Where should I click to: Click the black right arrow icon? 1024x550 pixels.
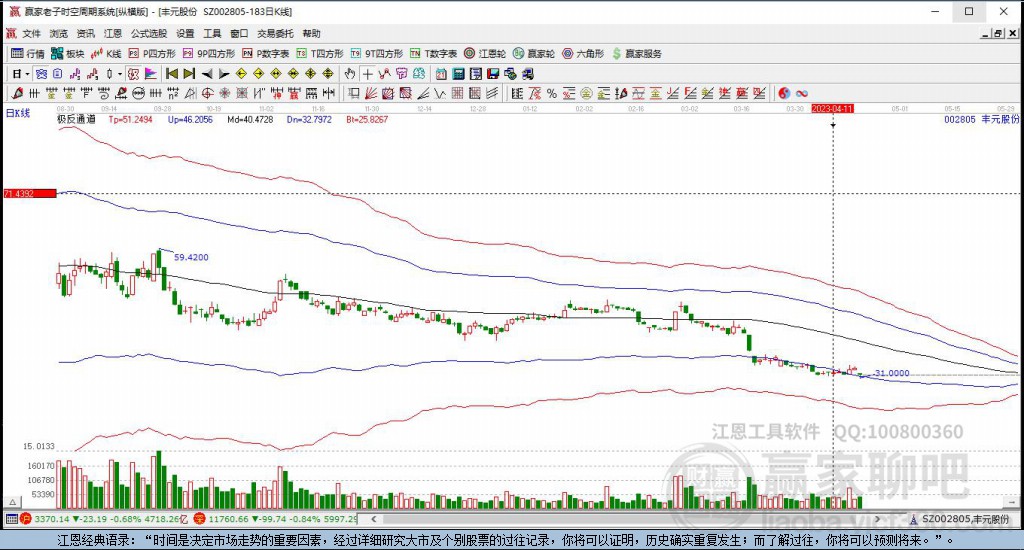(x=224, y=74)
